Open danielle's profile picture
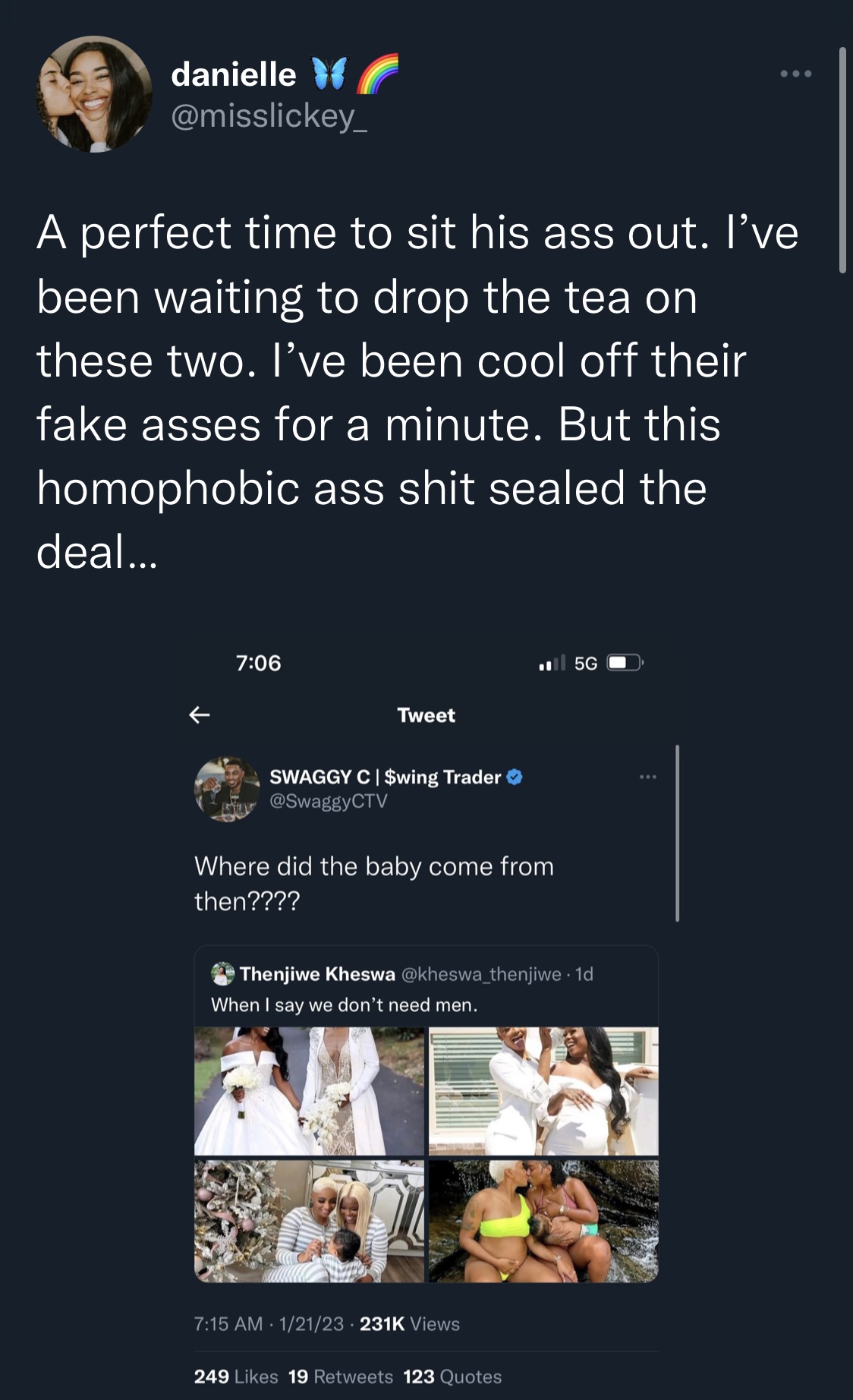 pyautogui.click(x=95, y=94)
